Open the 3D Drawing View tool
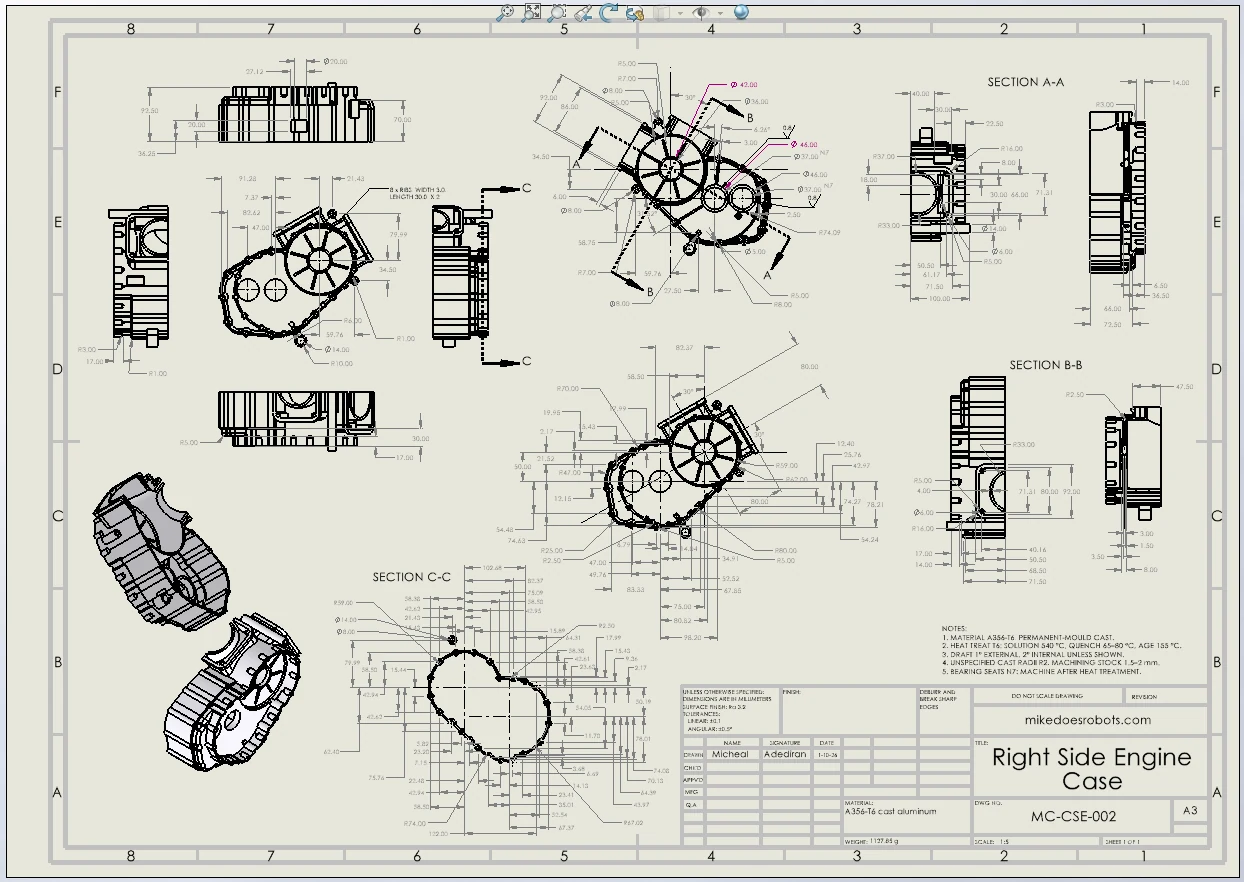Image resolution: width=1244 pixels, height=882 pixels. 633,12
